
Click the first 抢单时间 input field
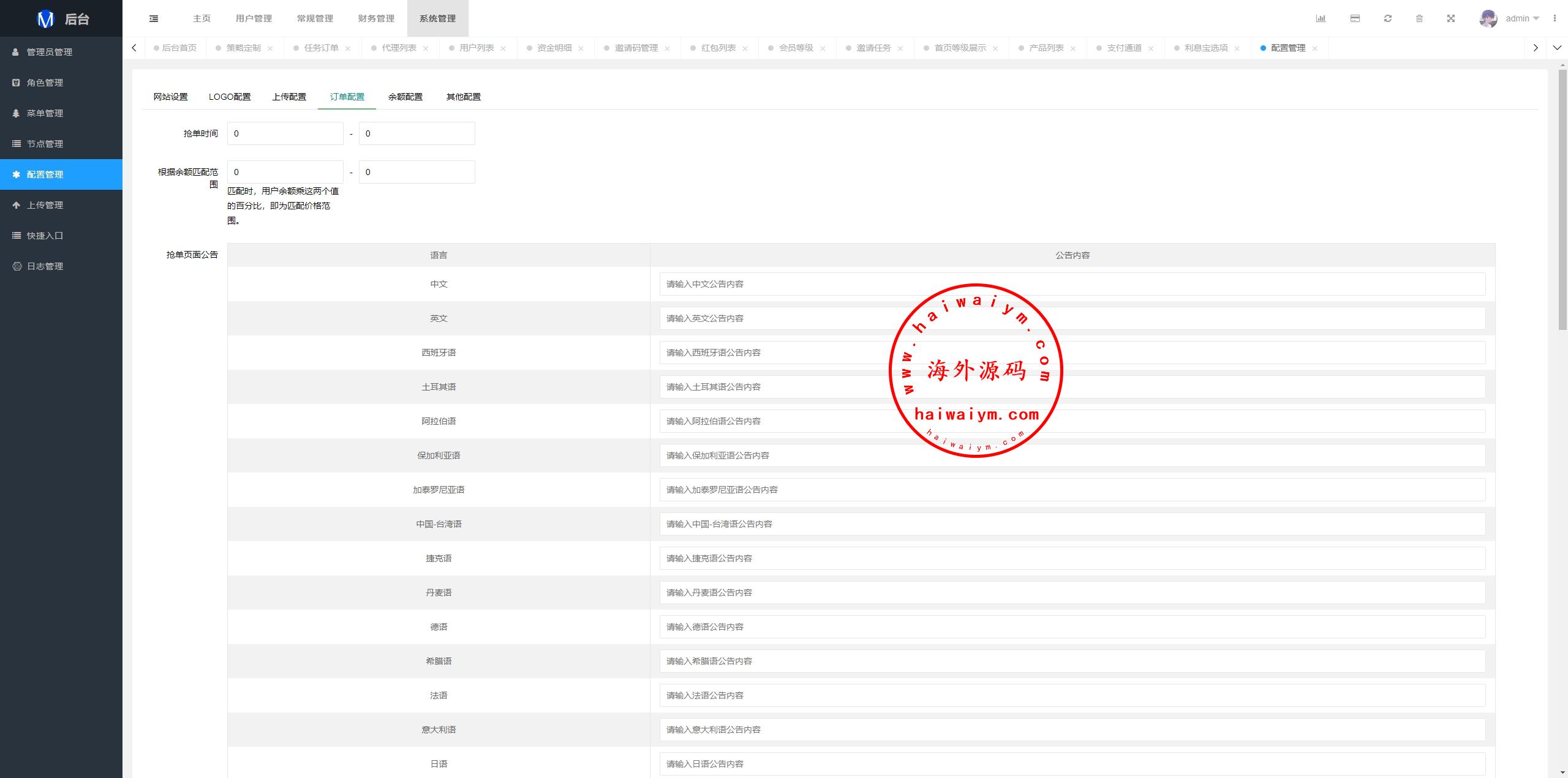(x=285, y=133)
